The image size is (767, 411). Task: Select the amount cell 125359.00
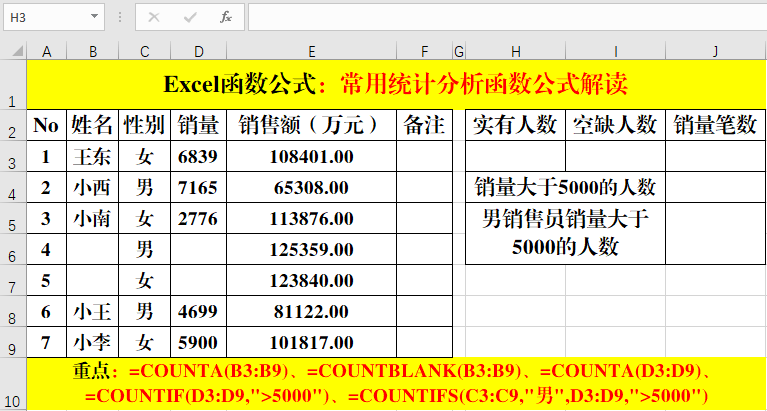click(x=312, y=249)
